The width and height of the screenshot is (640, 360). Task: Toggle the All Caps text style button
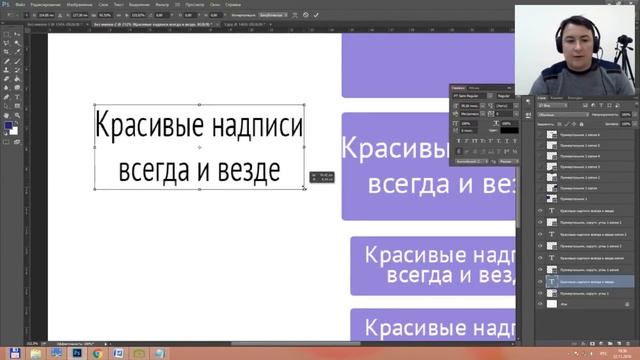[x=475, y=141]
